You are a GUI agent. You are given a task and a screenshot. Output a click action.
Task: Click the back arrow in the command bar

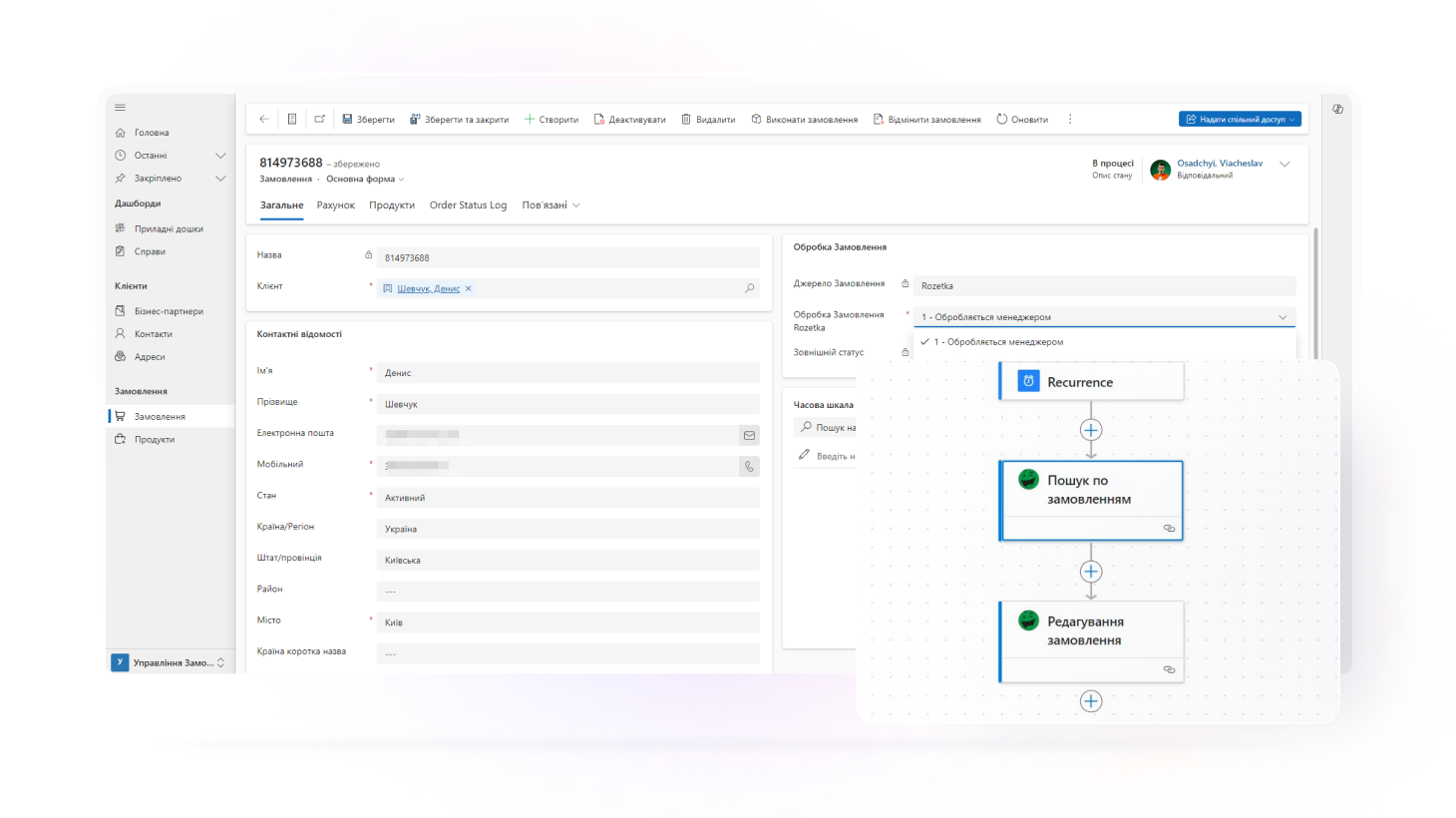click(x=264, y=119)
